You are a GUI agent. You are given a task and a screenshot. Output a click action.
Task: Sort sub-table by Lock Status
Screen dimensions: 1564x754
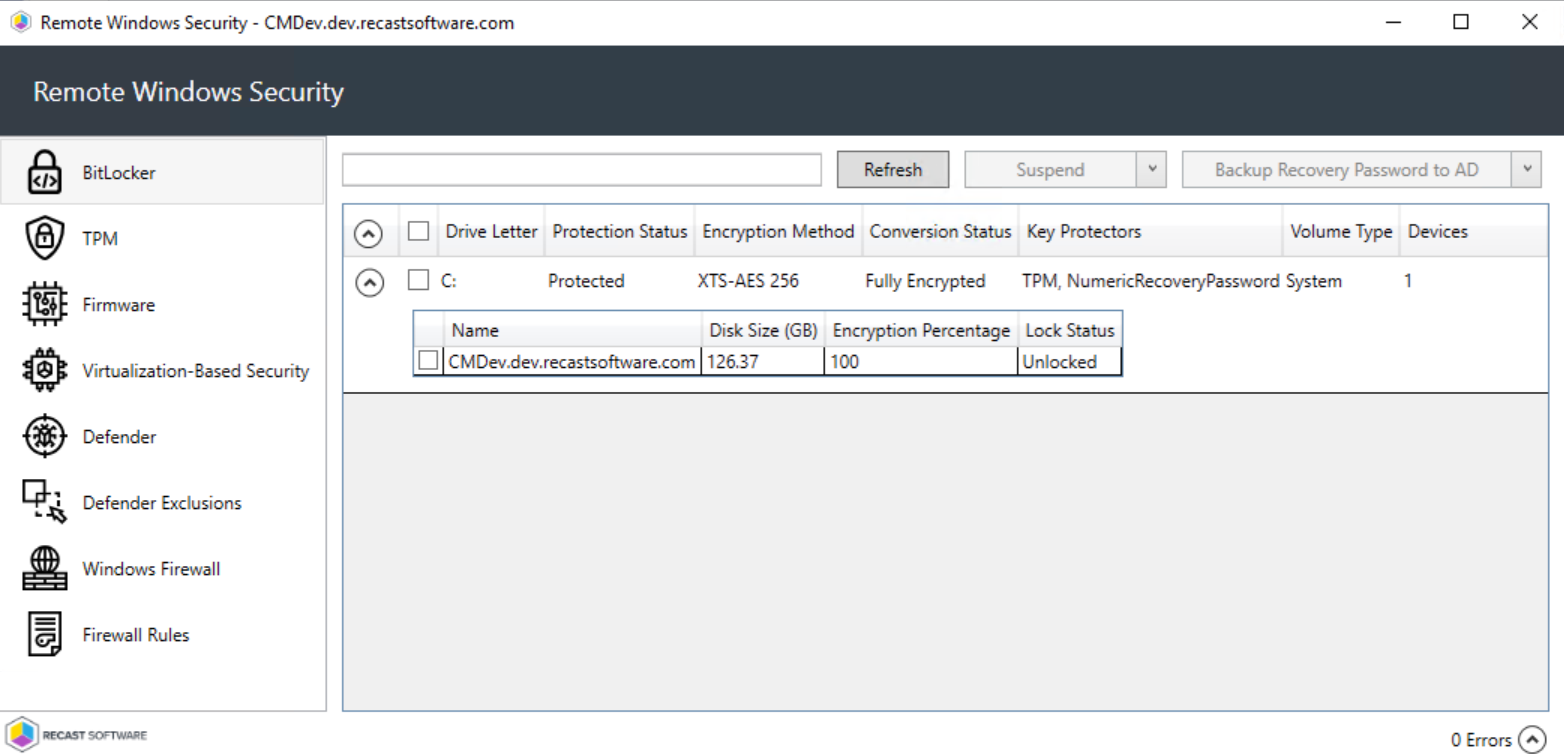(1070, 330)
